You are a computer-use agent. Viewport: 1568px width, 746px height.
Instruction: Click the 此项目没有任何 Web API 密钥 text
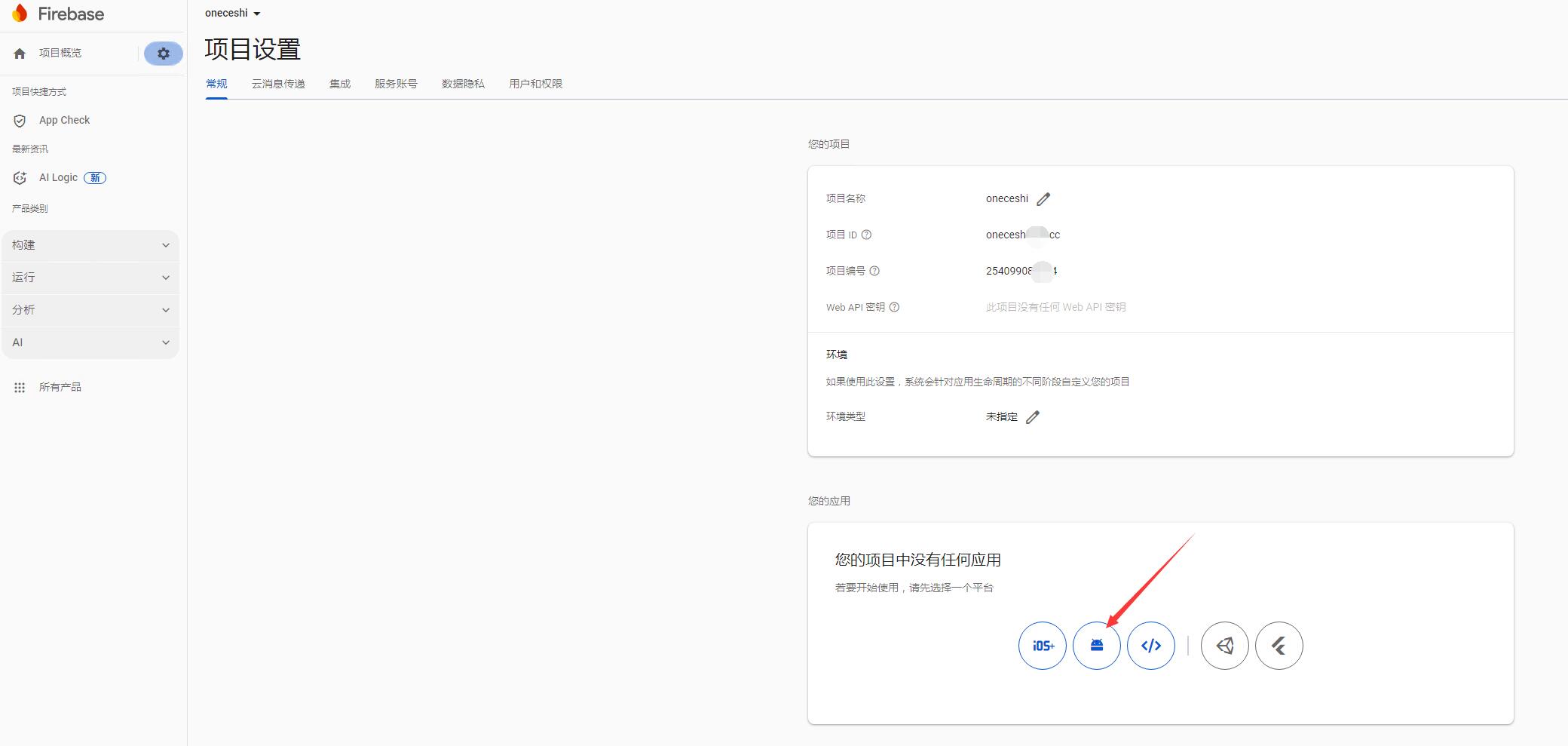click(1055, 307)
